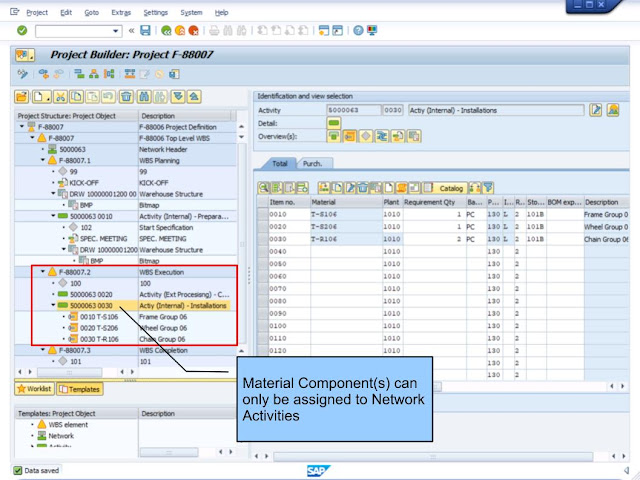640x480 pixels.
Task: Click the Activity number field 5000063
Action: point(353,110)
